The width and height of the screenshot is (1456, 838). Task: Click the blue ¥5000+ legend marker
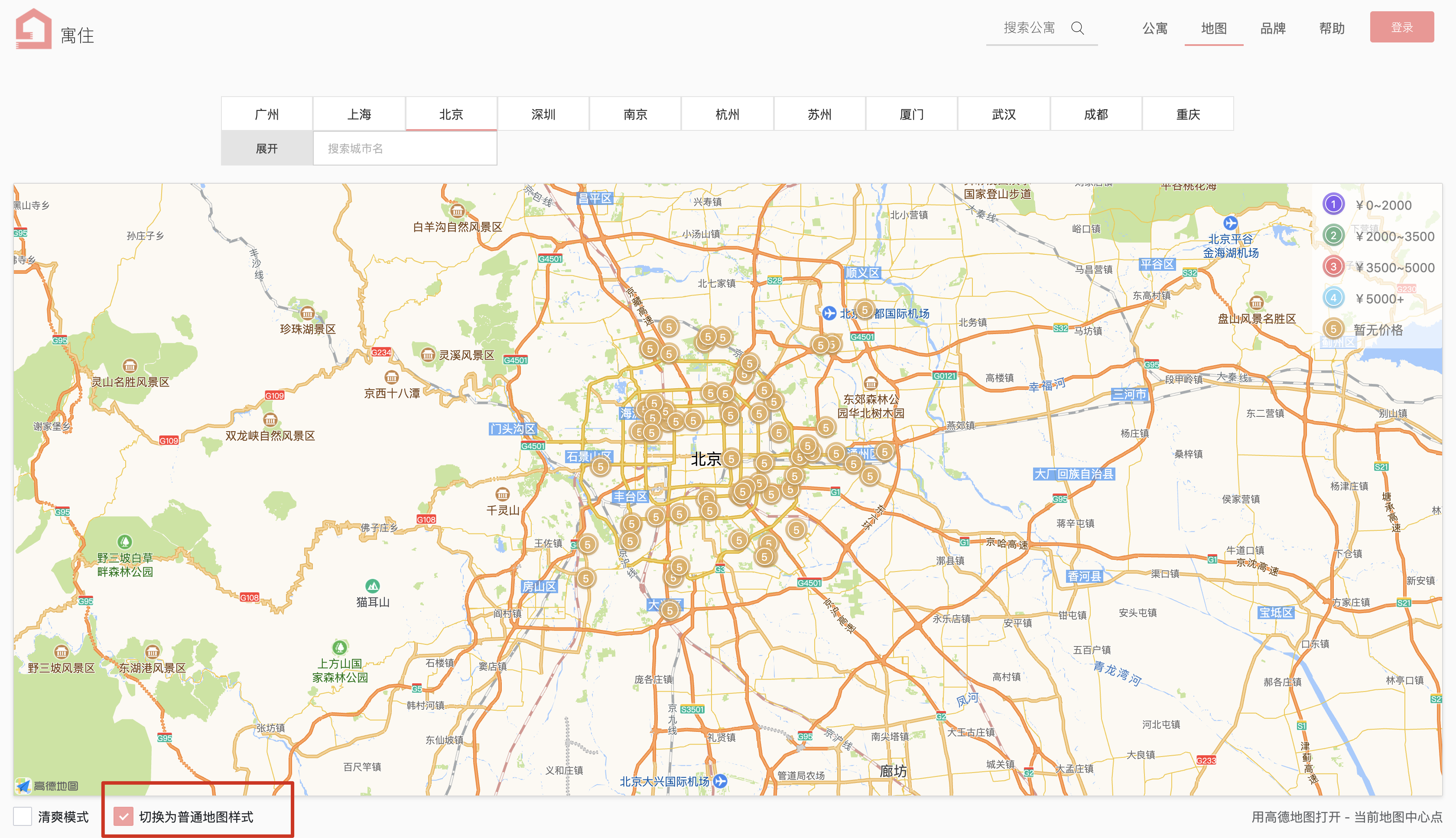tap(1333, 298)
